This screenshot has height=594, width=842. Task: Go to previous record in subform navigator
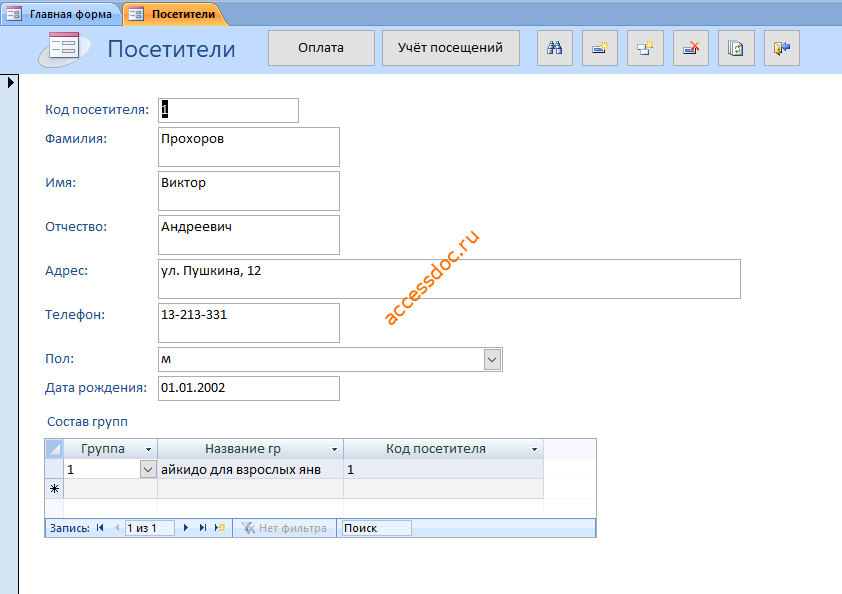[x=117, y=528]
